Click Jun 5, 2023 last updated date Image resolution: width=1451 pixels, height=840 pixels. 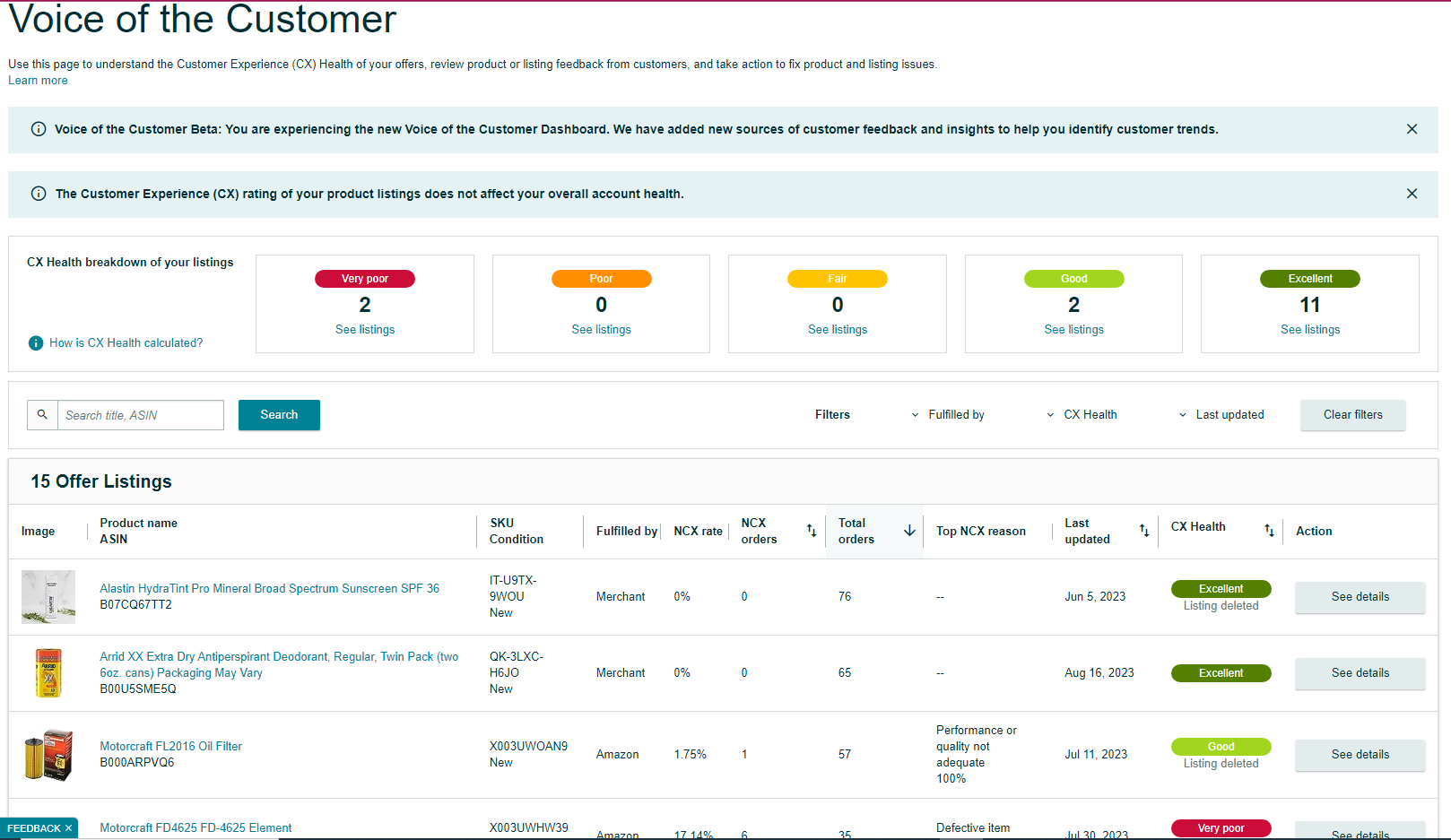coord(1095,597)
